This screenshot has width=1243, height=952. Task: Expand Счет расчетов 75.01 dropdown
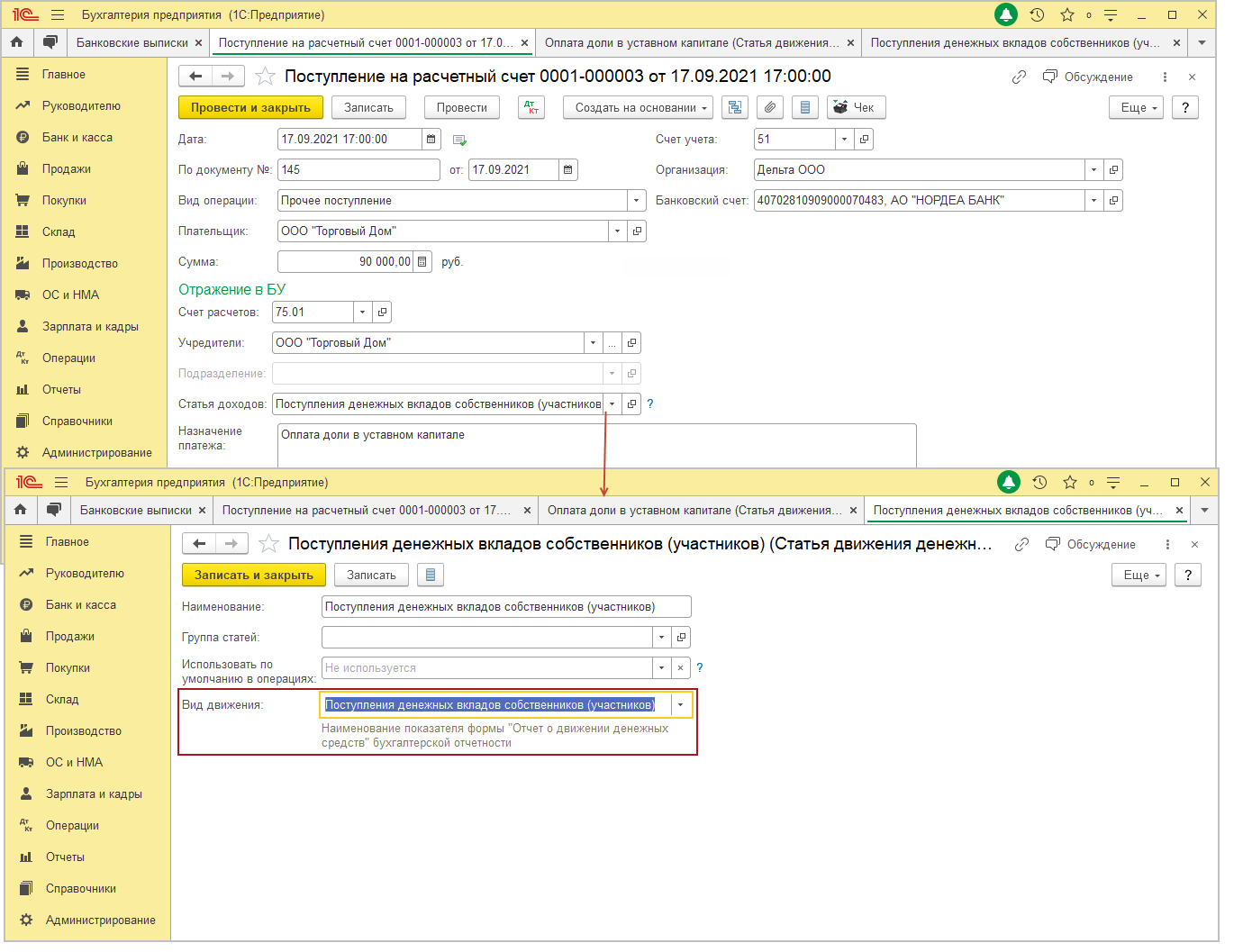(x=362, y=312)
